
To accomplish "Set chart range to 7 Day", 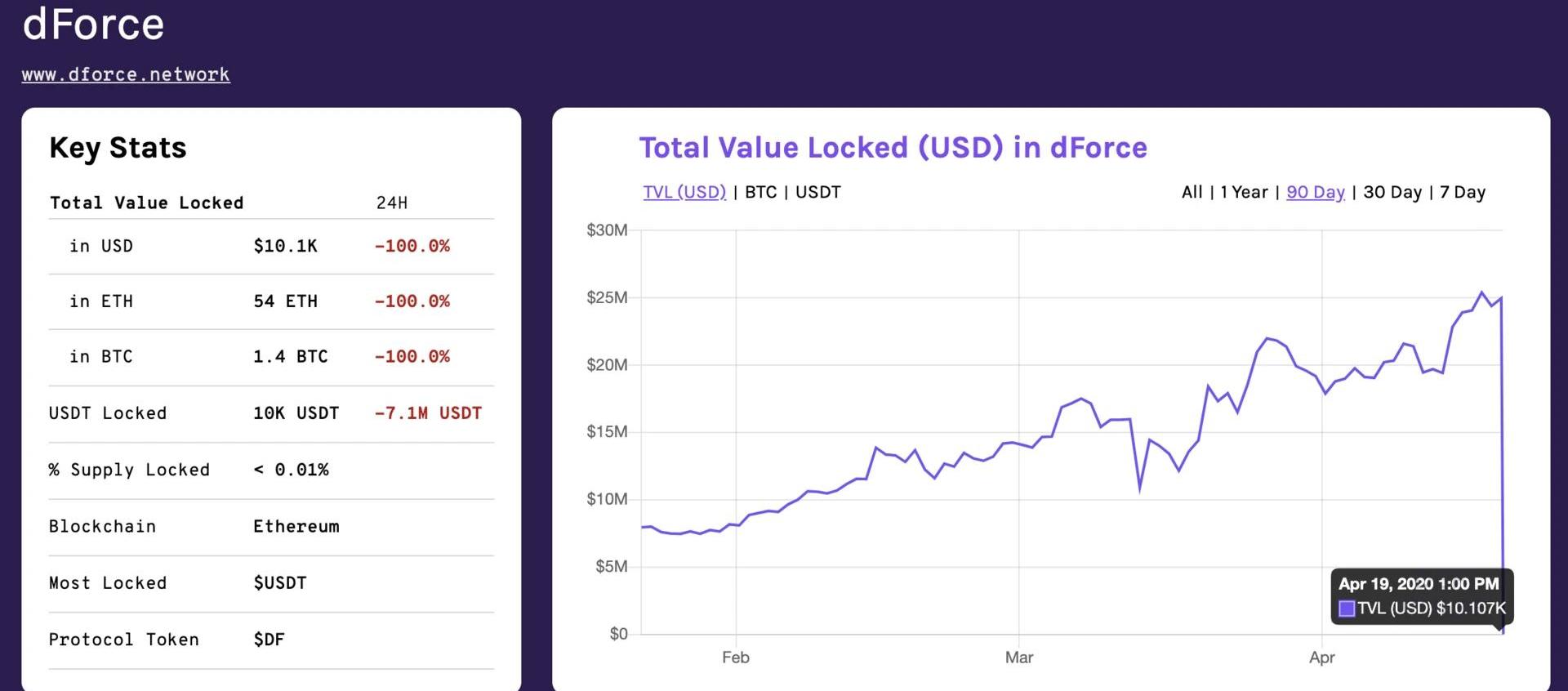I will pyautogui.click(x=1462, y=192).
